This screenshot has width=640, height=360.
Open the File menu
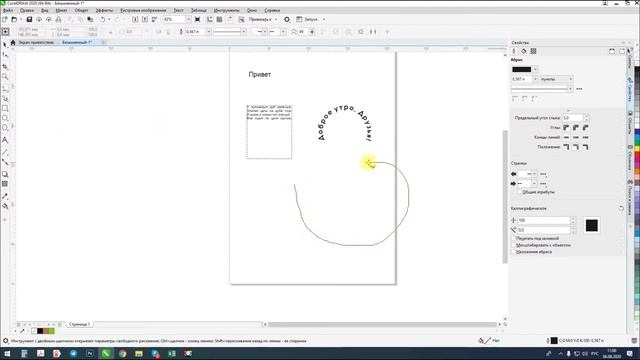8,10
